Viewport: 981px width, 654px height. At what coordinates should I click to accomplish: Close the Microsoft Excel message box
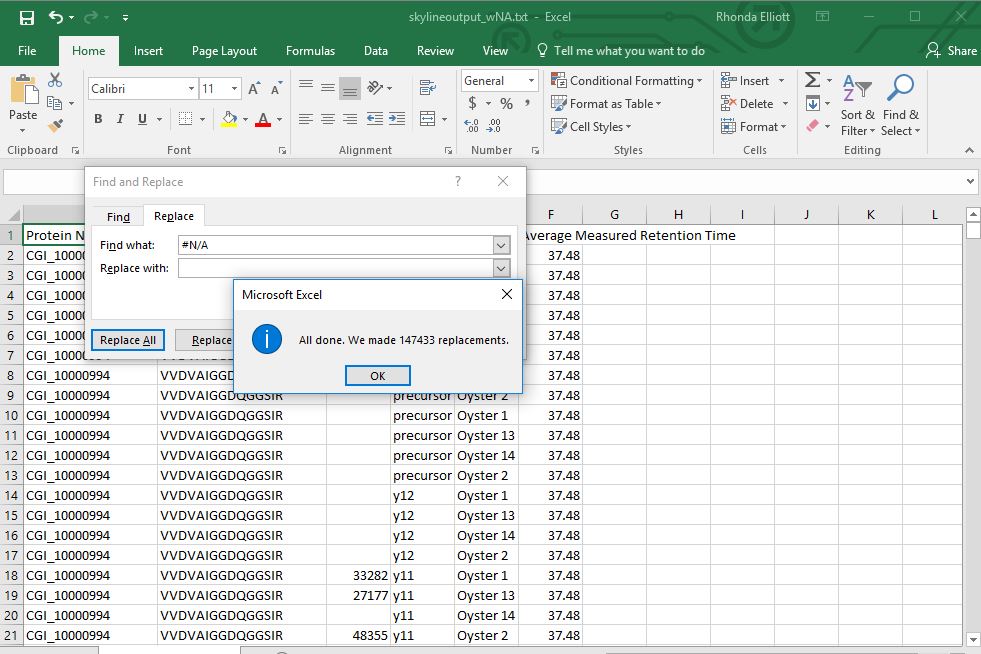tap(507, 294)
